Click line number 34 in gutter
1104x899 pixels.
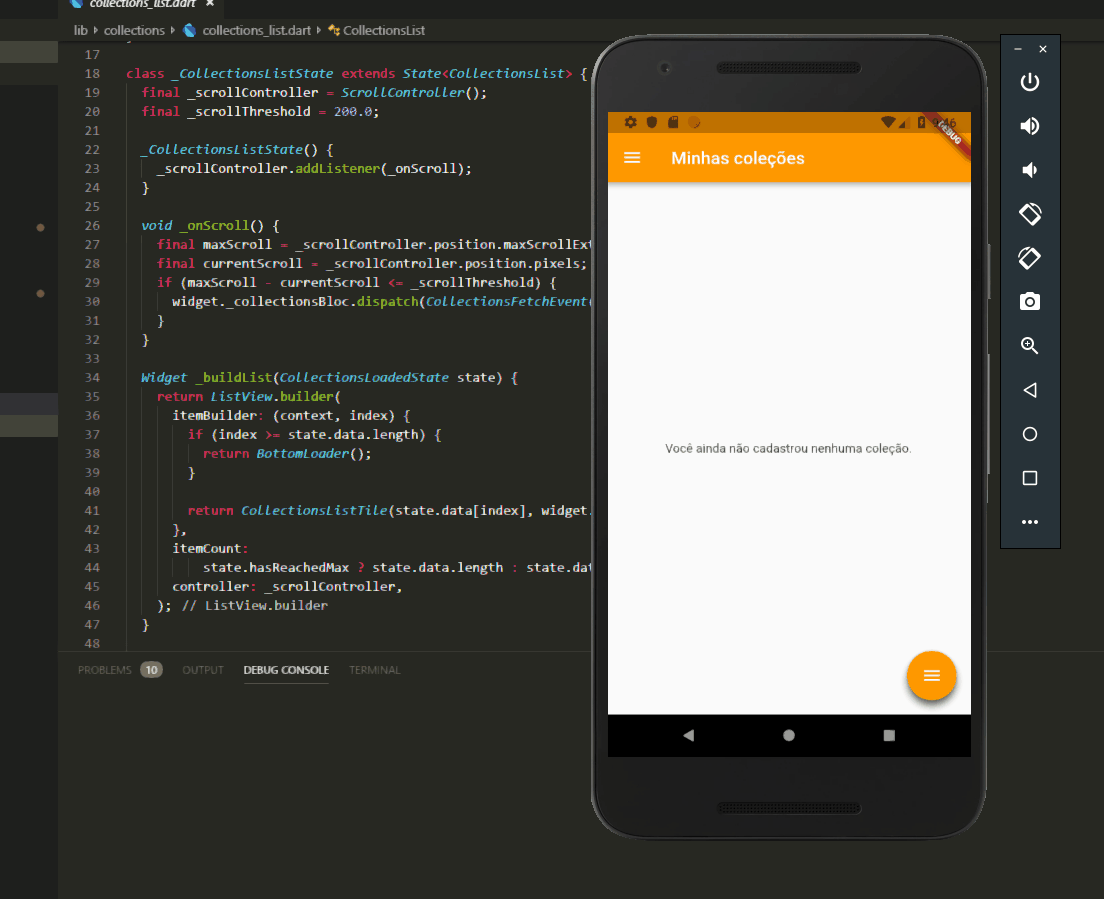pyautogui.click(x=92, y=377)
